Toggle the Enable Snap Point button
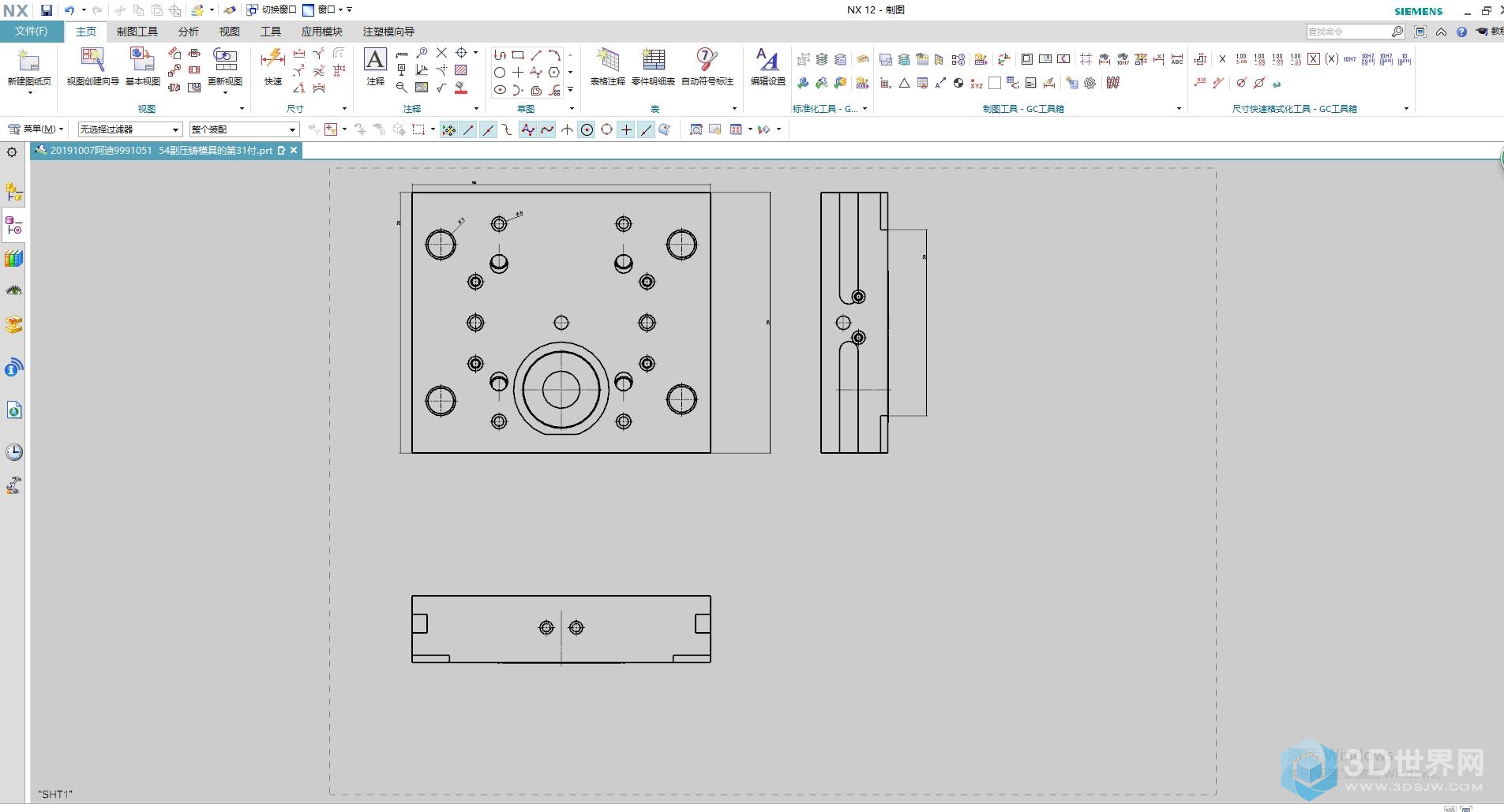The image size is (1504, 812). click(448, 130)
